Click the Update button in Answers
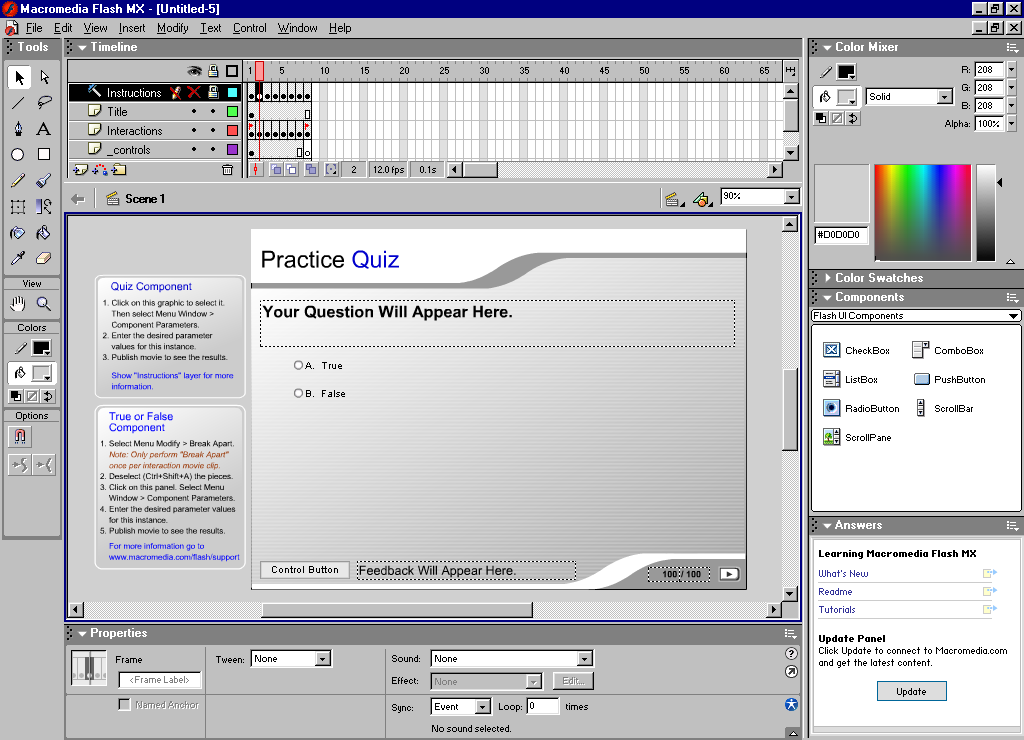 912,691
